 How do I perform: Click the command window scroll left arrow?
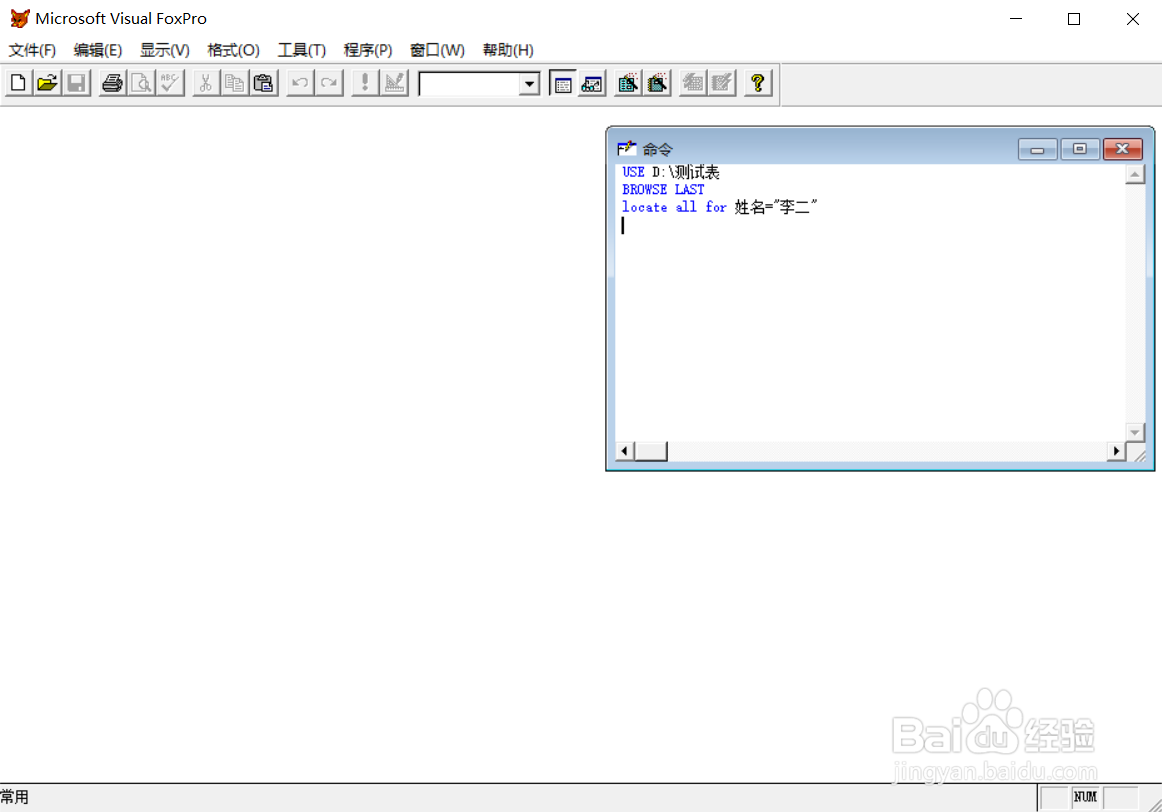(625, 451)
